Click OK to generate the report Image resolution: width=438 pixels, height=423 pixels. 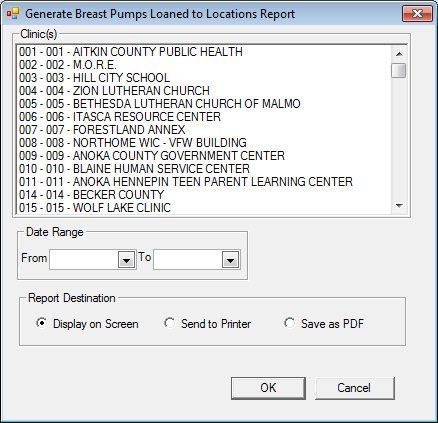tap(268, 388)
